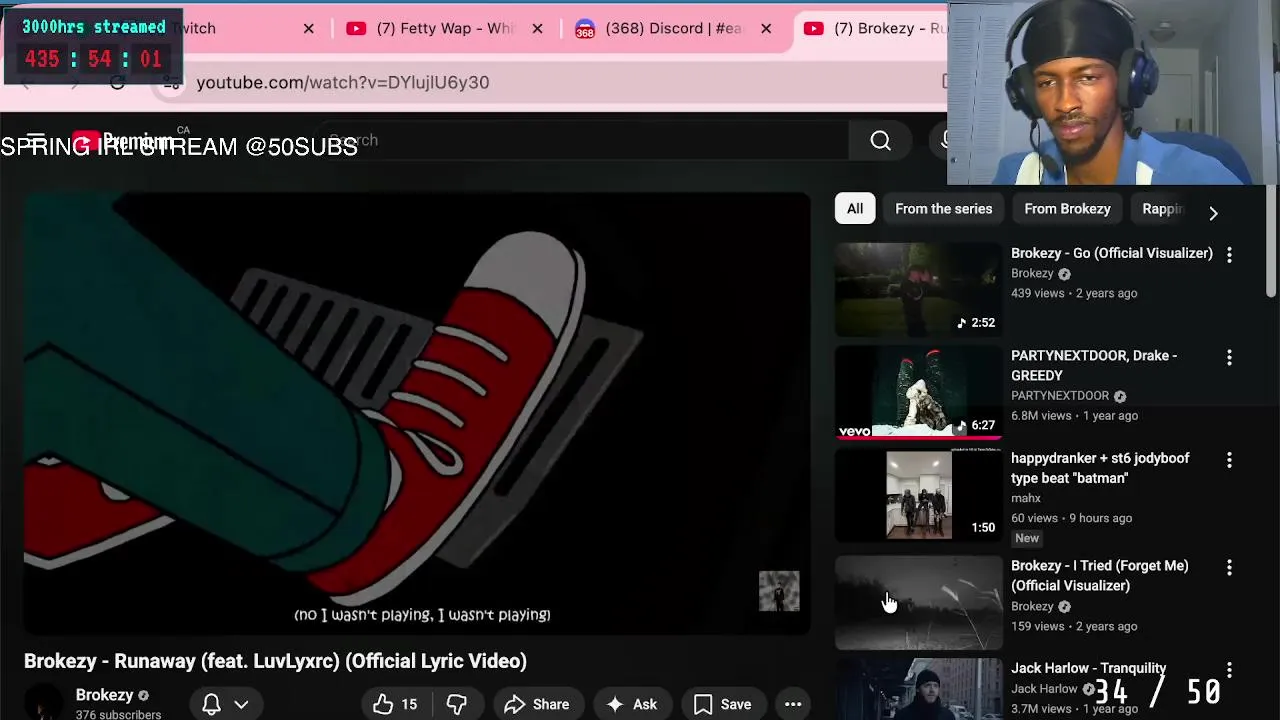Open PARTYNEXTDOOR, Drake - GREEDY title
Screen dimensions: 1280x720
[x=1094, y=365]
